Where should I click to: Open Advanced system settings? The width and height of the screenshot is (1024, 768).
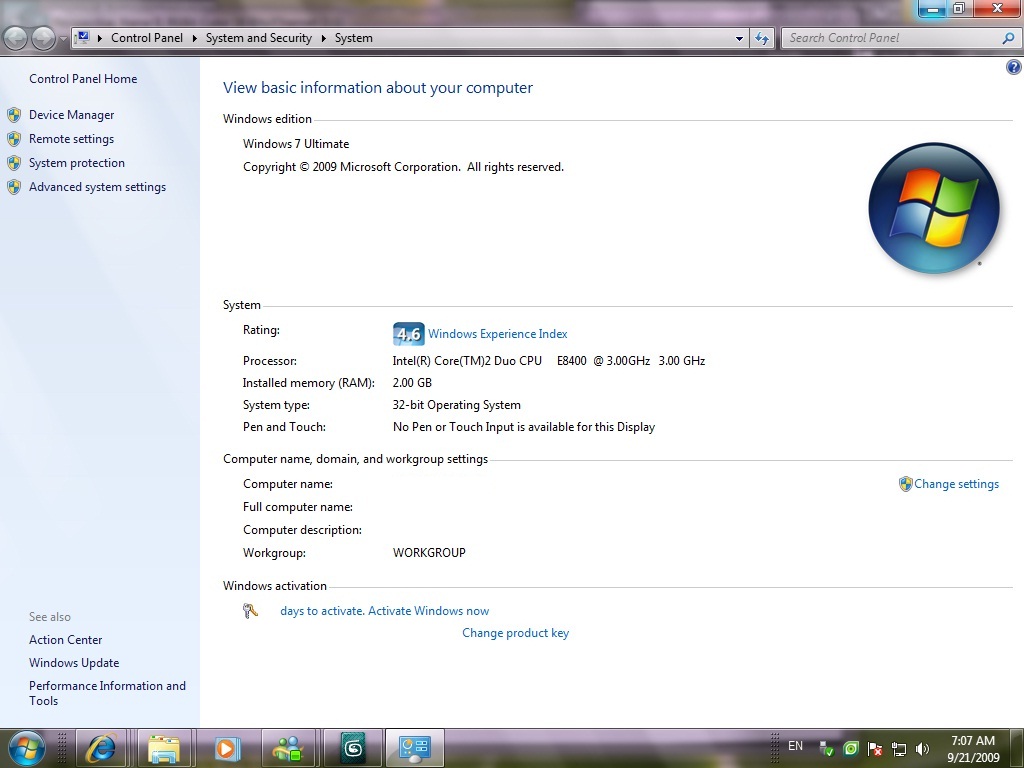(97, 187)
